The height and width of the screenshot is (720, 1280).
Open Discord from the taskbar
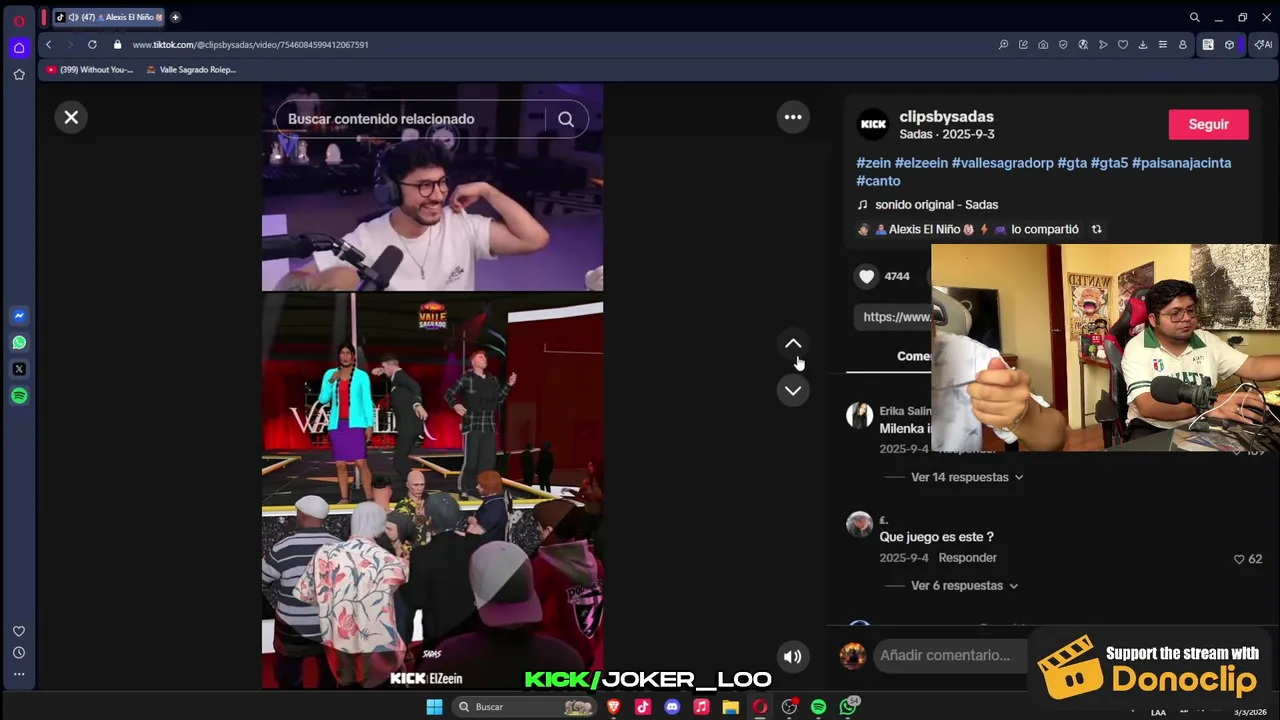672,707
